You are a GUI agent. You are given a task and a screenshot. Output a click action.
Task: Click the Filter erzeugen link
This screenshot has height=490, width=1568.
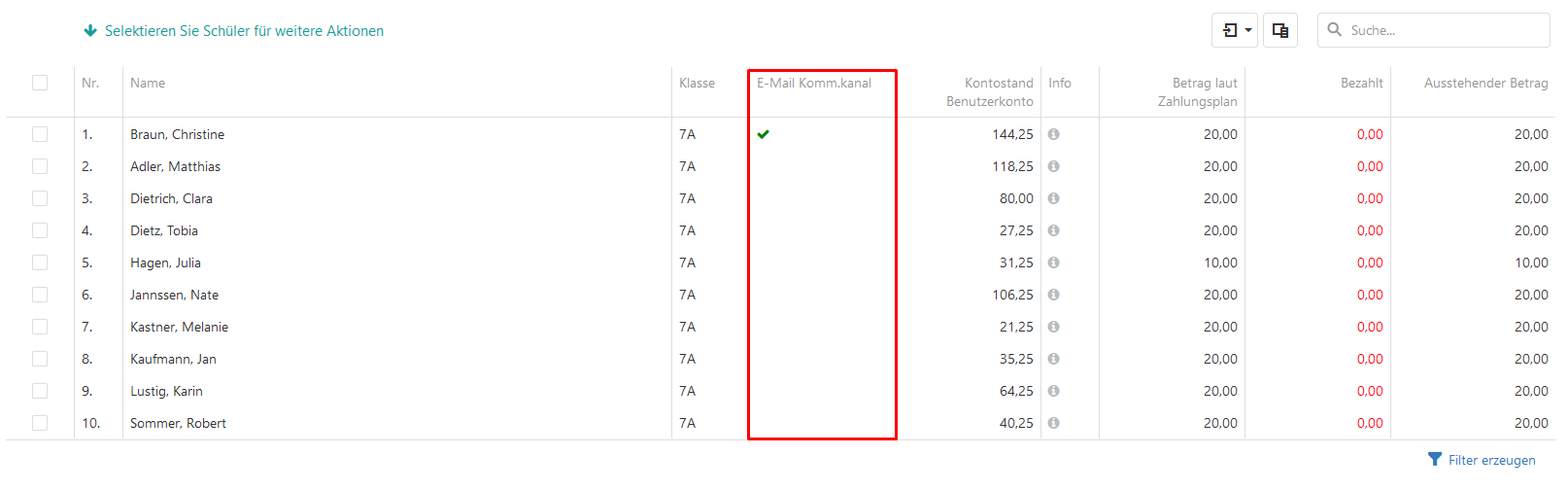point(1491,460)
